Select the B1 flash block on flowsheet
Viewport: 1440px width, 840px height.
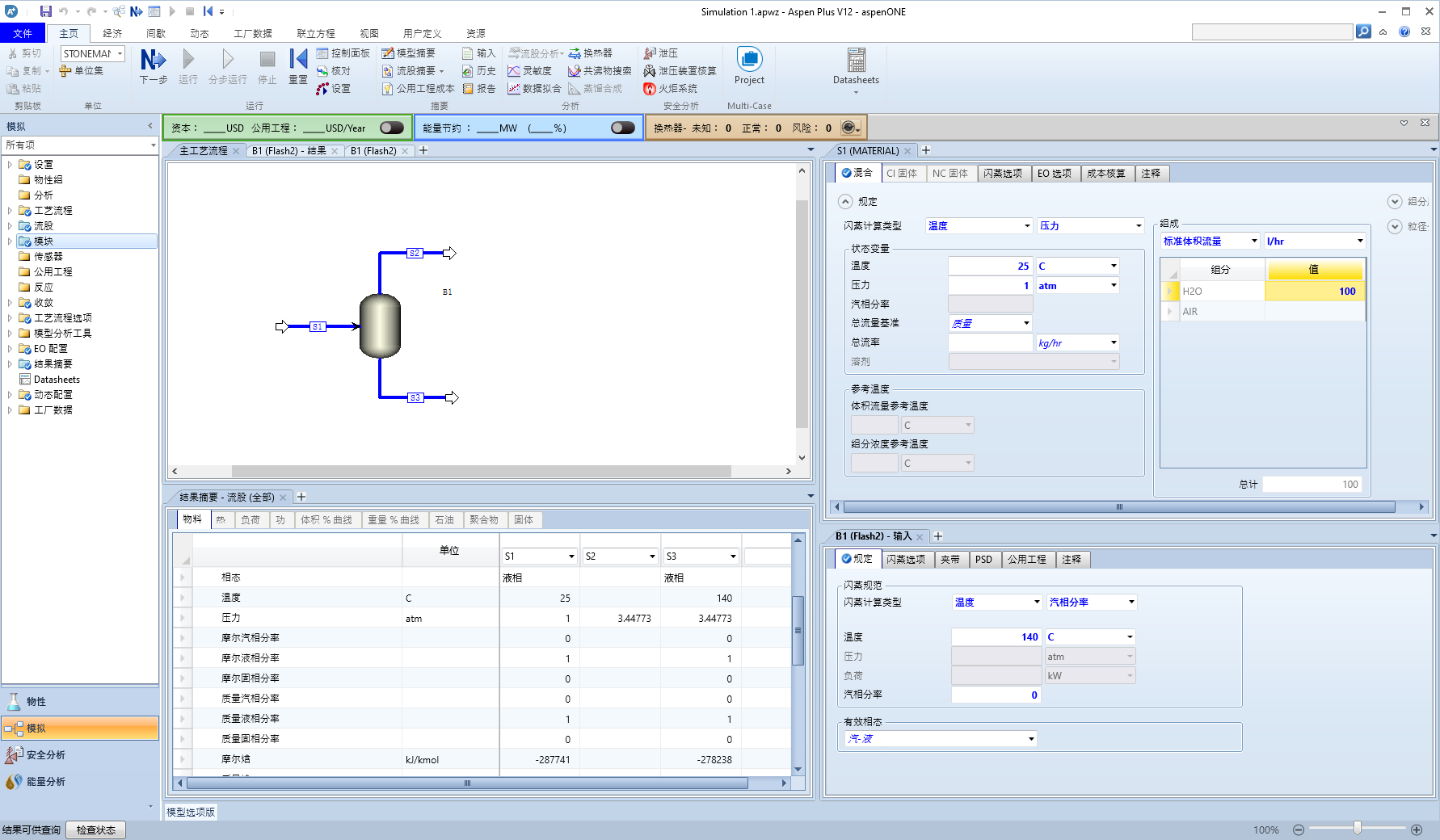380,325
